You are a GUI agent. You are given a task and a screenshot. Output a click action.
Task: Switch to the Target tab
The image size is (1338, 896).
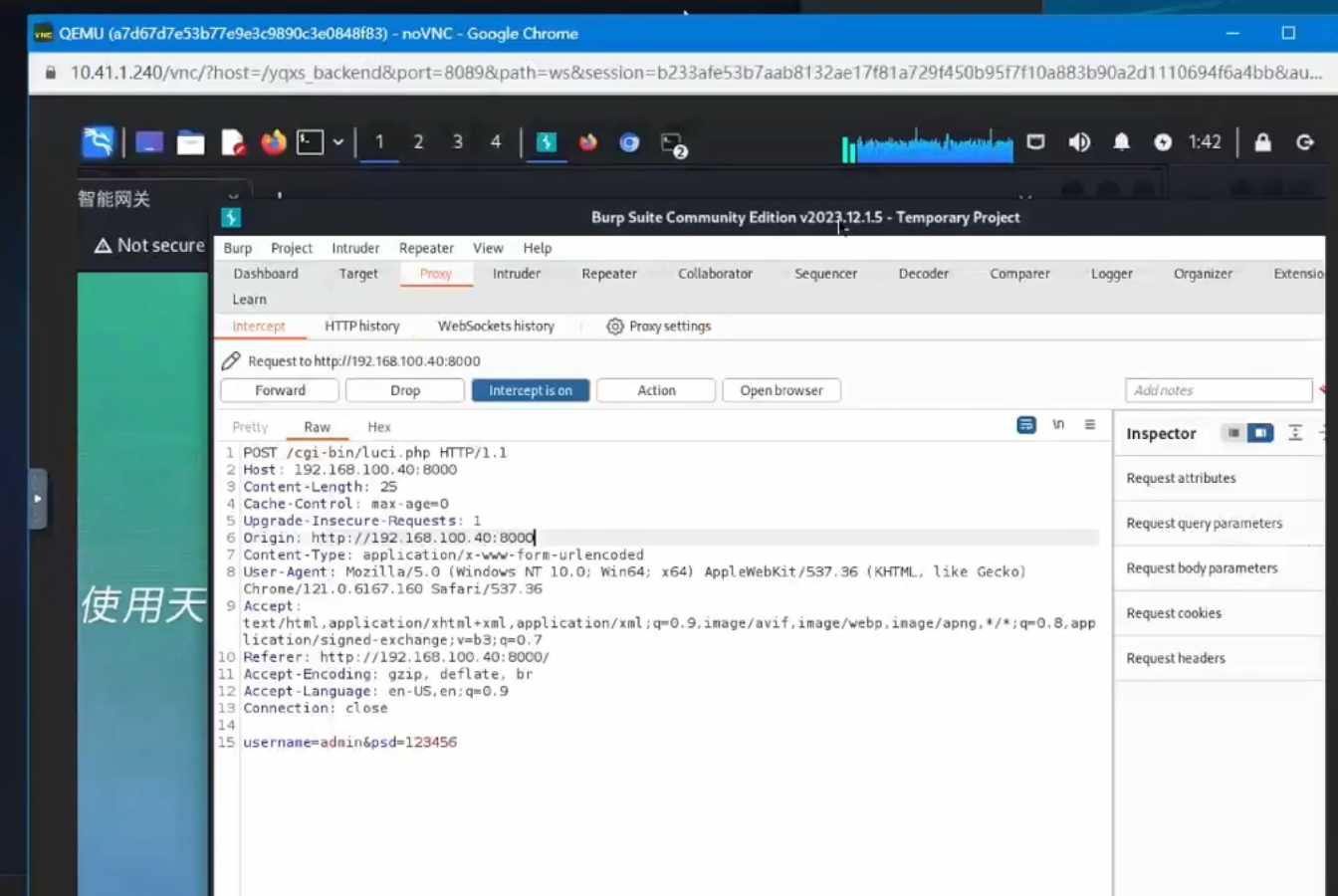pos(358,274)
